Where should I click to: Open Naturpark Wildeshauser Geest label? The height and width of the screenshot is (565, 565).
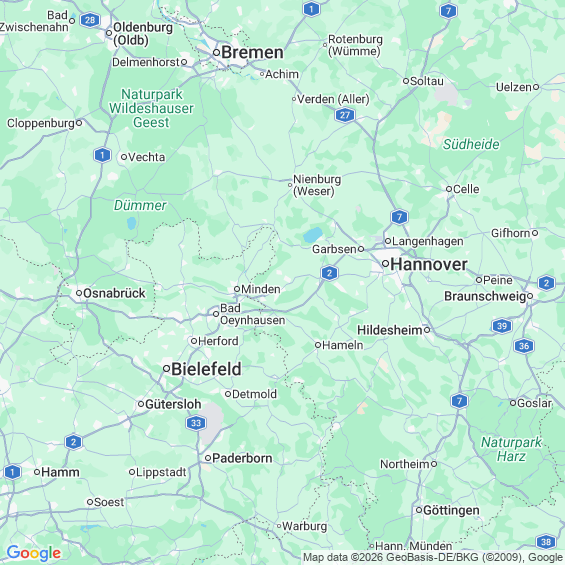[x=151, y=108]
